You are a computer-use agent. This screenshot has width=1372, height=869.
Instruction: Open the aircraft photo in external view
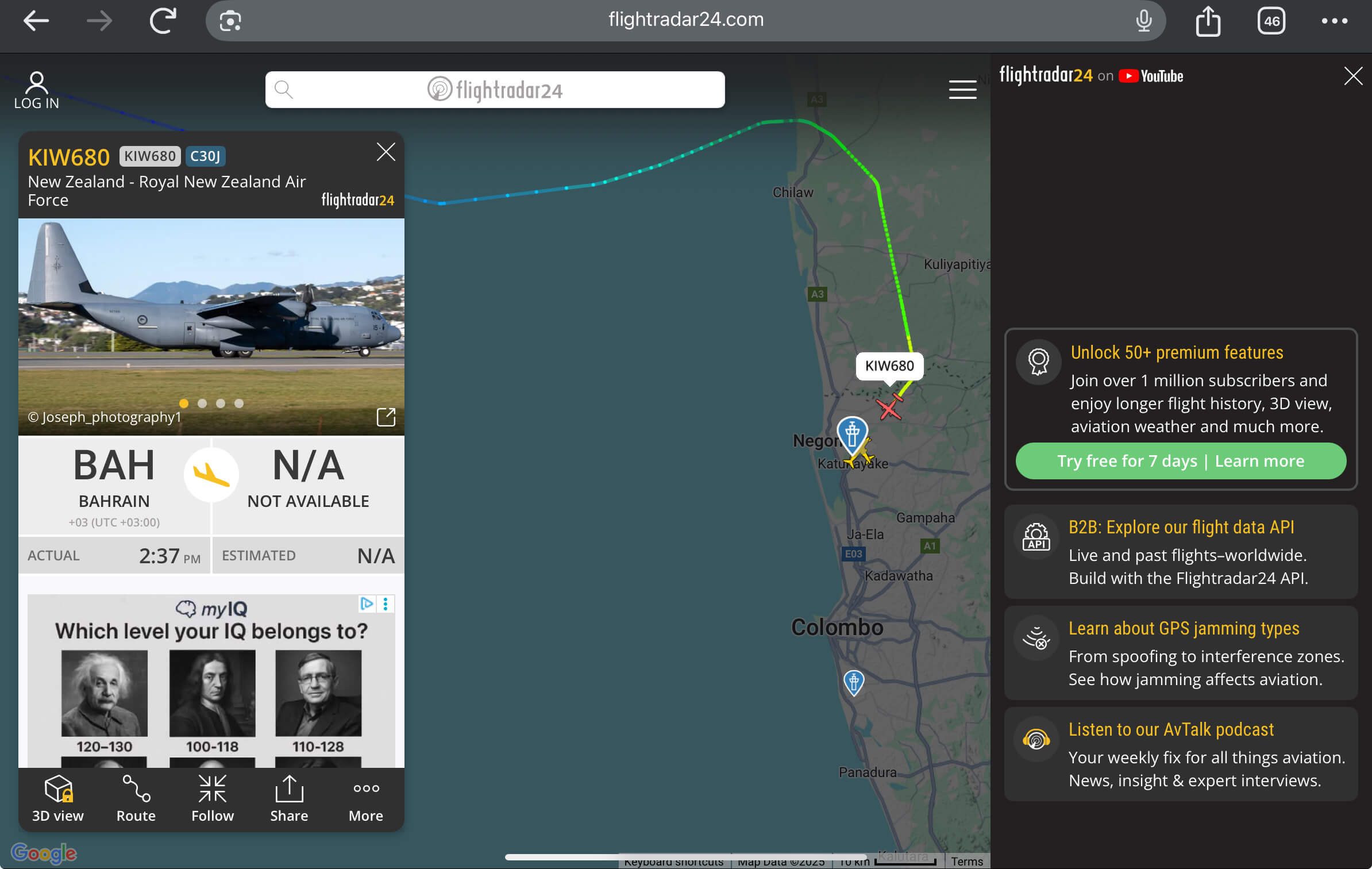coord(386,417)
